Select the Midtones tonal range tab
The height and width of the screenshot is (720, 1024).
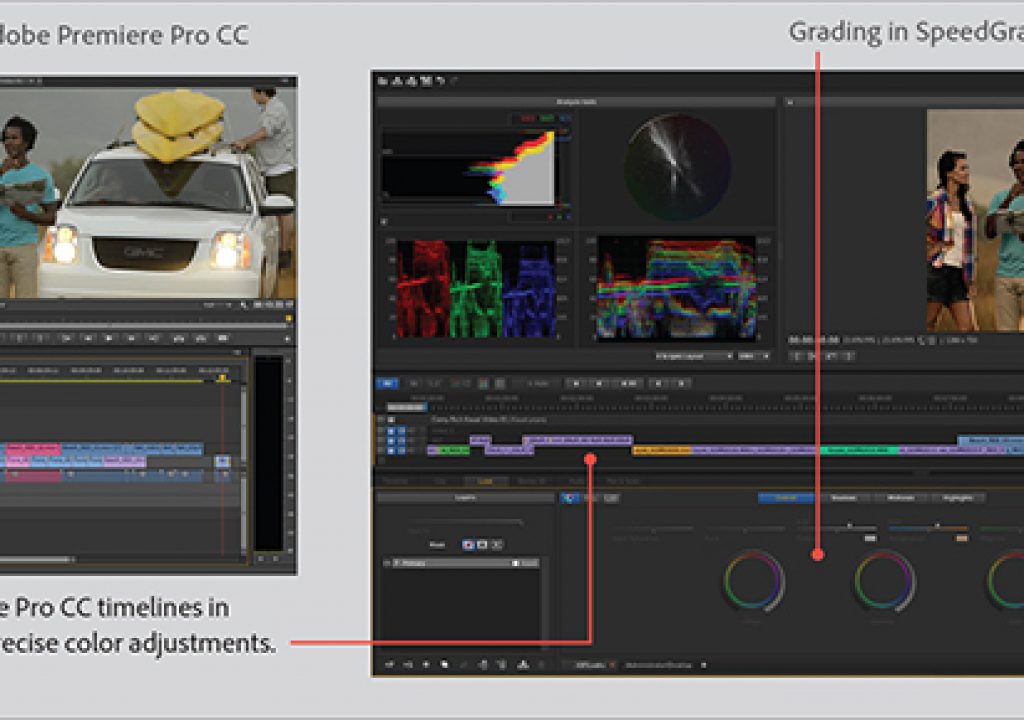(901, 498)
